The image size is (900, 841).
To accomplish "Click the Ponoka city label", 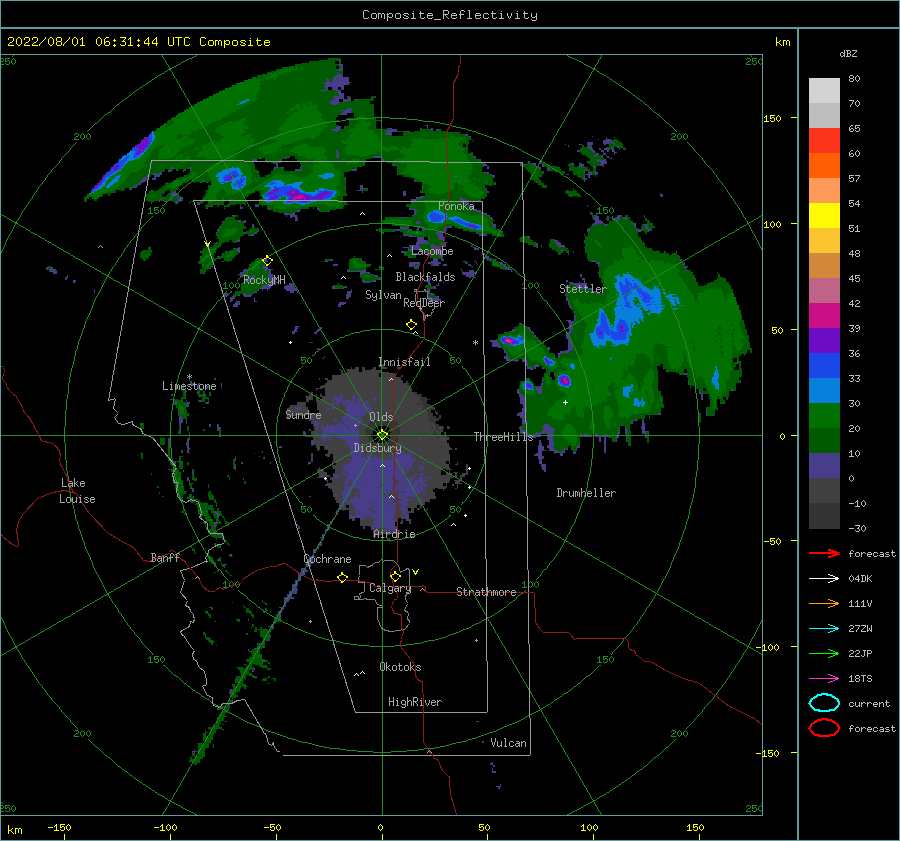I will coord(456,206).
